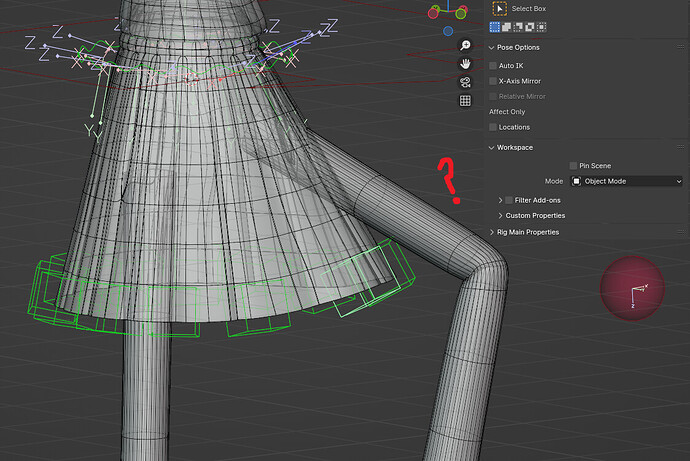Click the Mode label text

pos(554,181)
